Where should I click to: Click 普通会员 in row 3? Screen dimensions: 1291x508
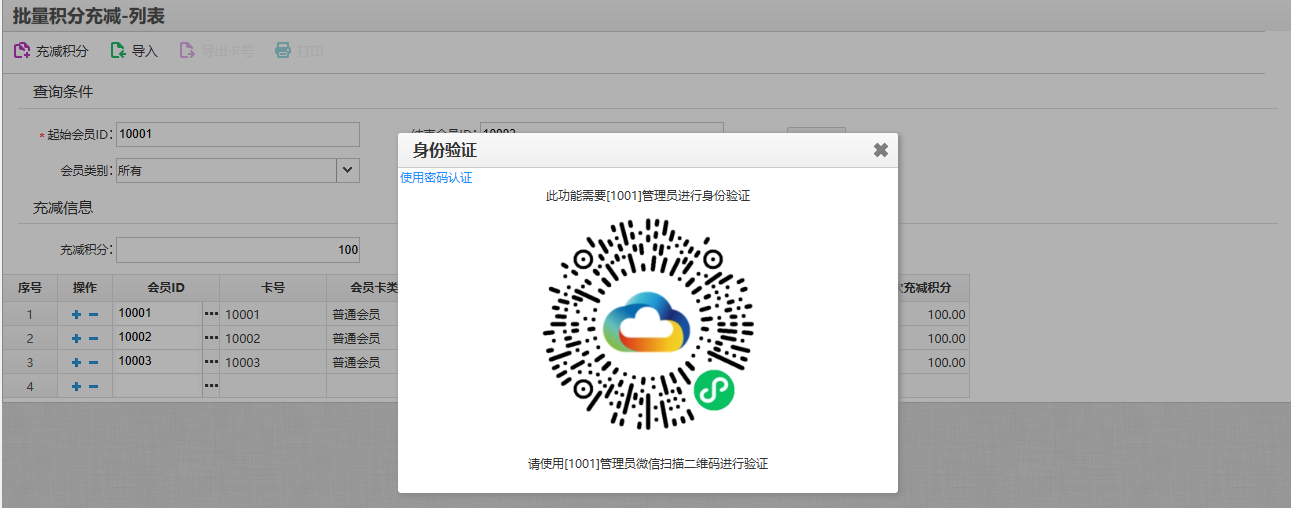click(x=356, y=362)
